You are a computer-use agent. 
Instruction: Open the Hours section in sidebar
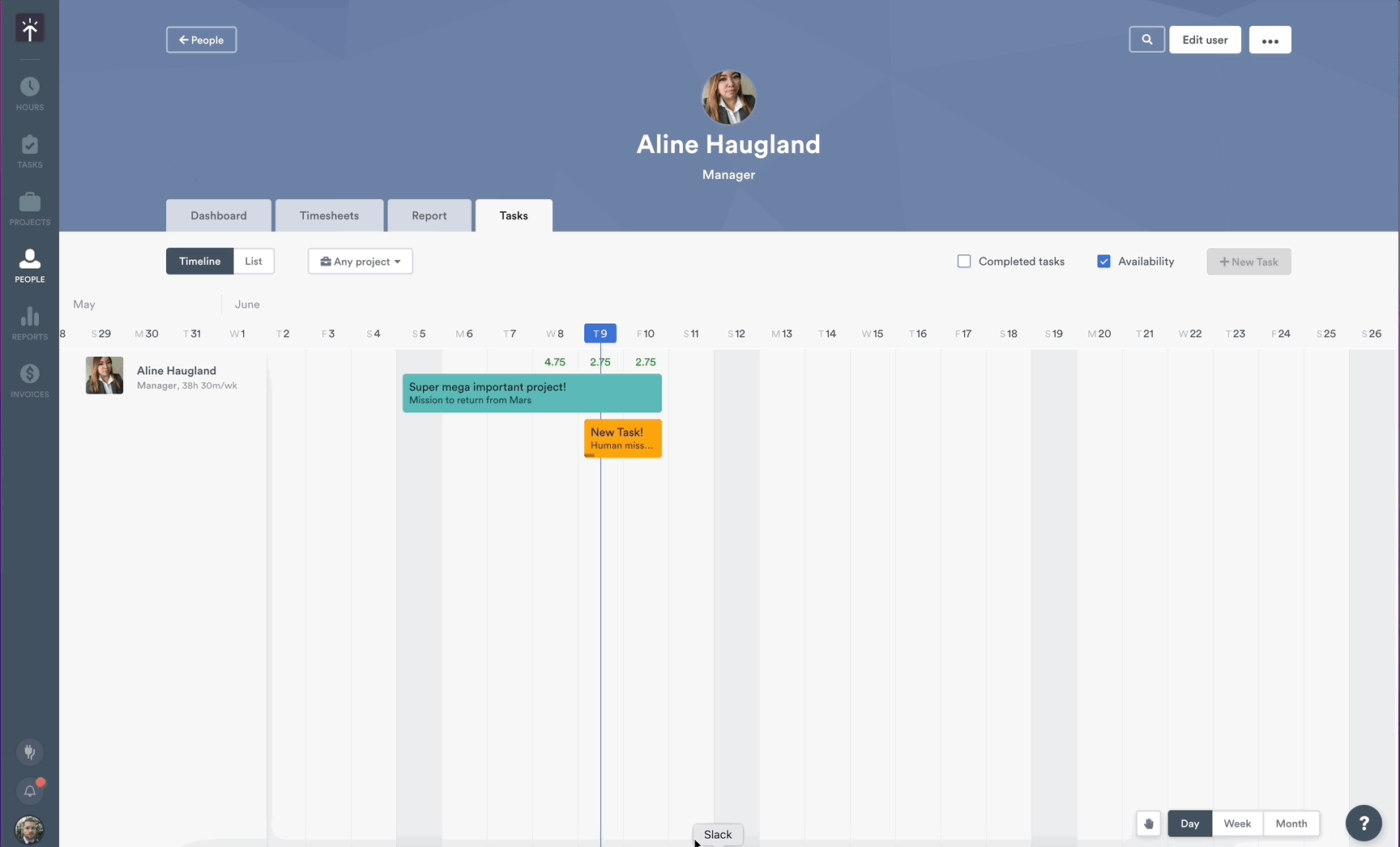pyautogui.click(x=30, y=91)
